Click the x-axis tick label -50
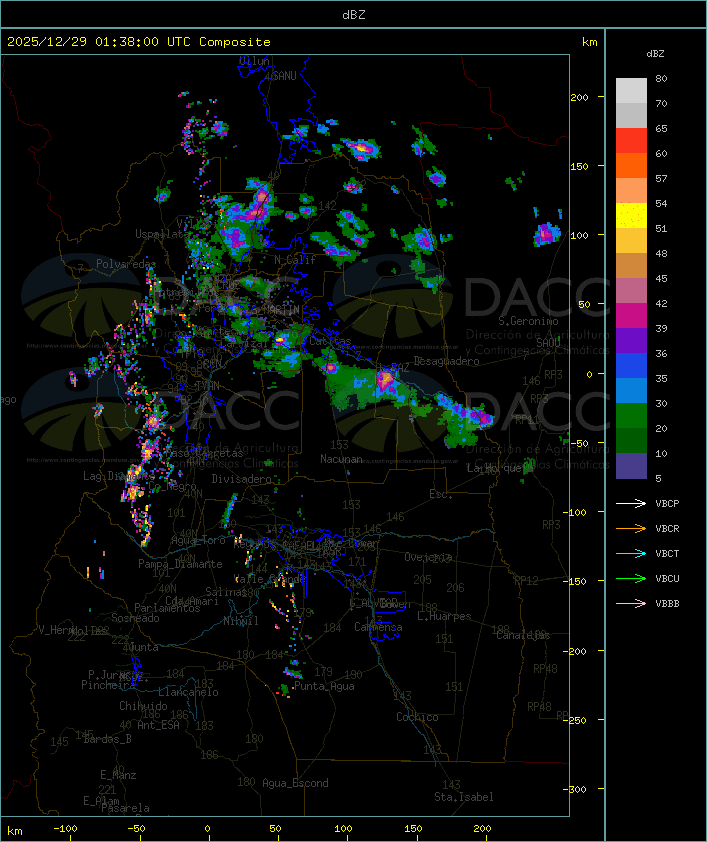 coord(136,829)
